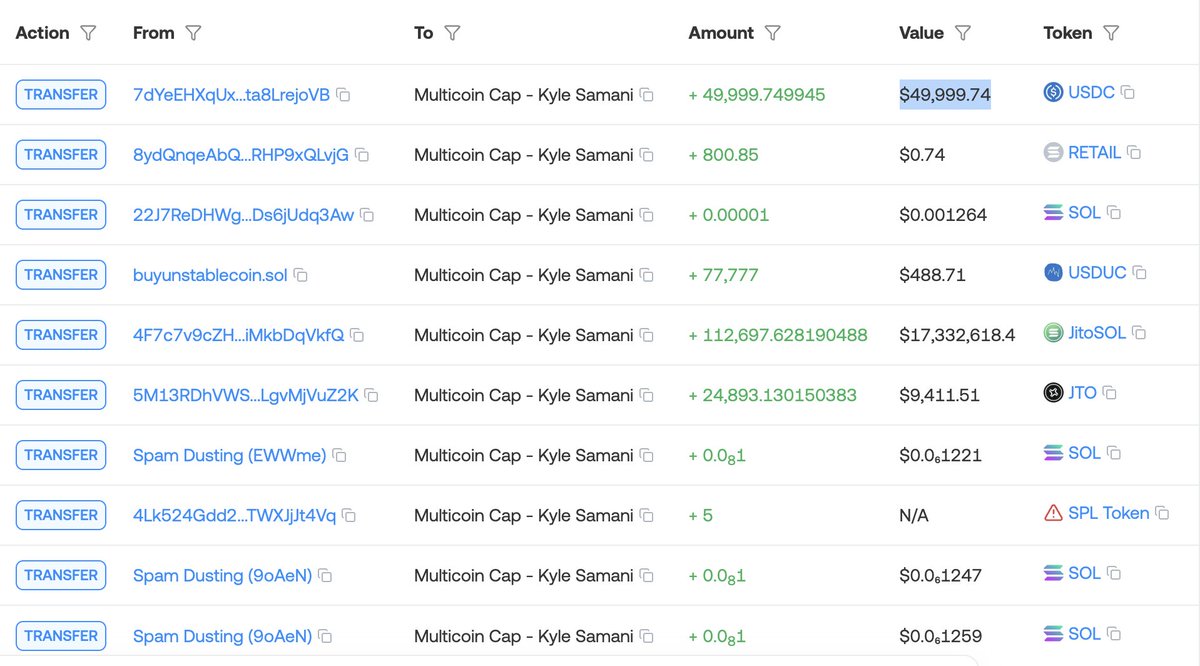The image size is (1200, 666).
Task: Open the Amount column filter
Action: click(772, 33)
